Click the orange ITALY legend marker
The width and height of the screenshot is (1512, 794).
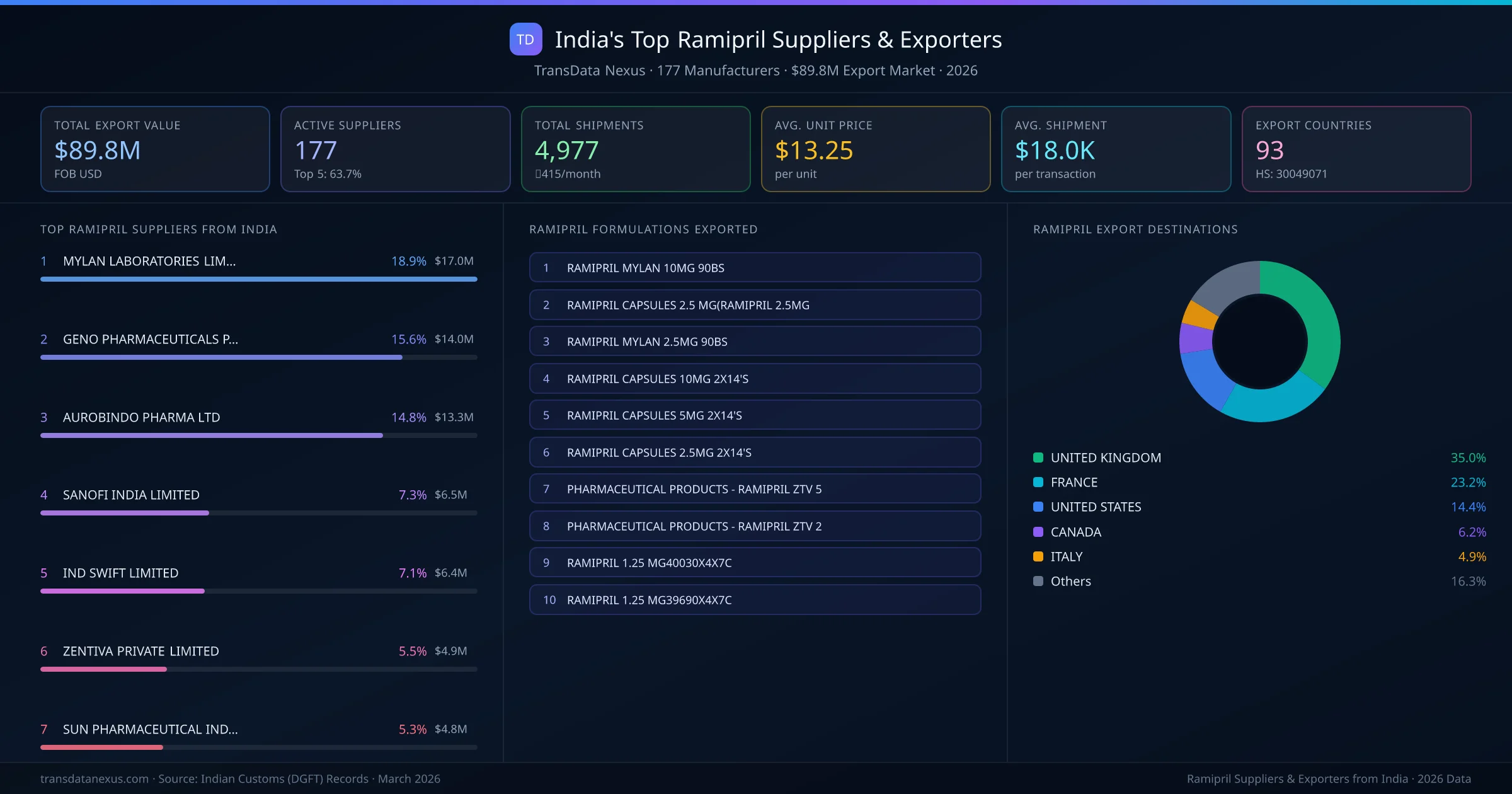(x=1037, y=556)
